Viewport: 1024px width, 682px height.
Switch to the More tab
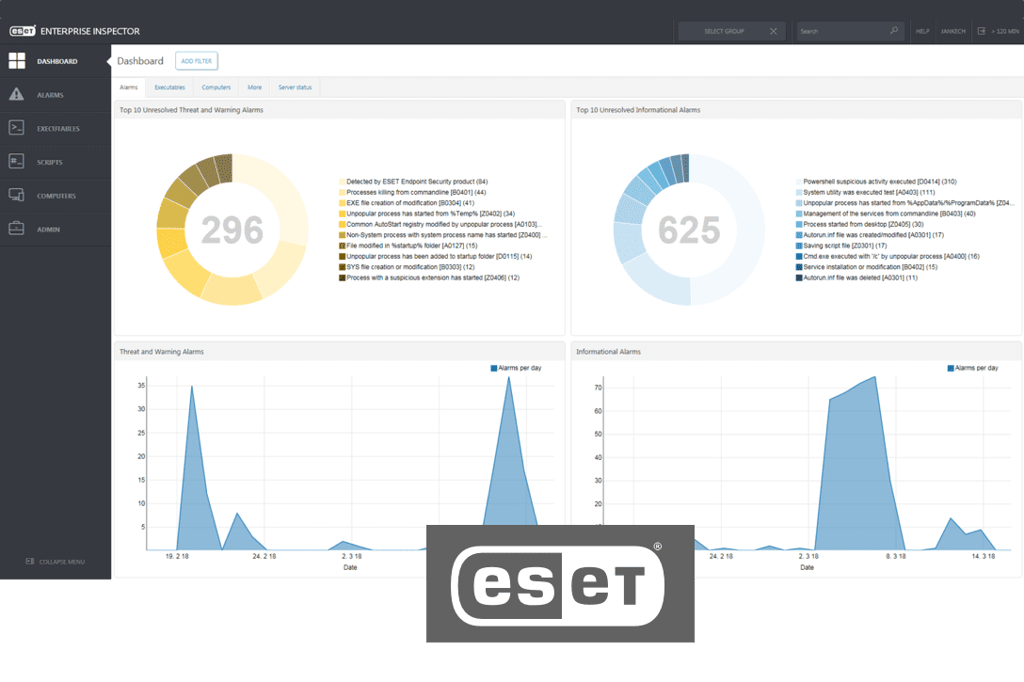[255, 87]
